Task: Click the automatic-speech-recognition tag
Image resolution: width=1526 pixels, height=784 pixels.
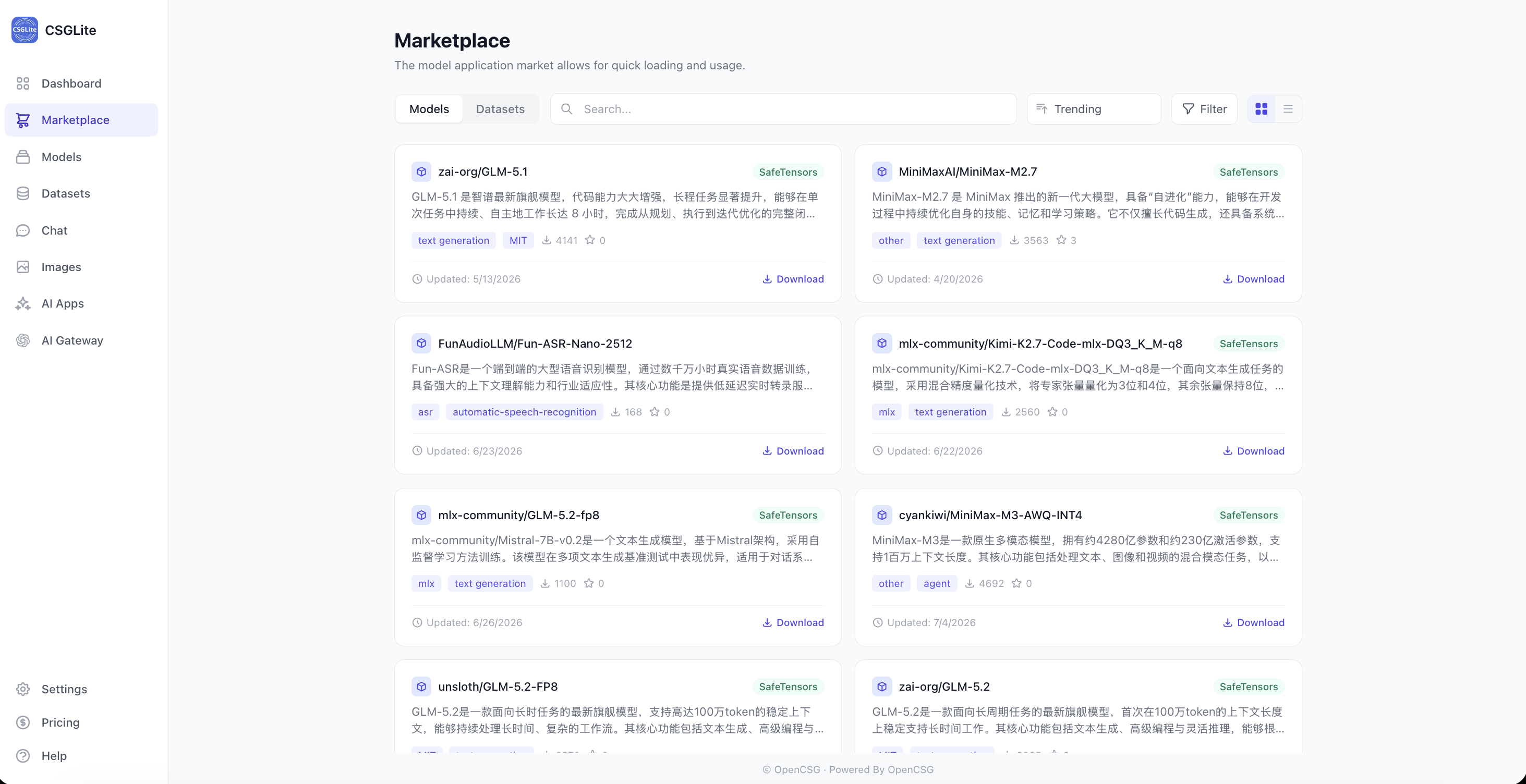Action: pyautogui.click(x=524, y=411)
